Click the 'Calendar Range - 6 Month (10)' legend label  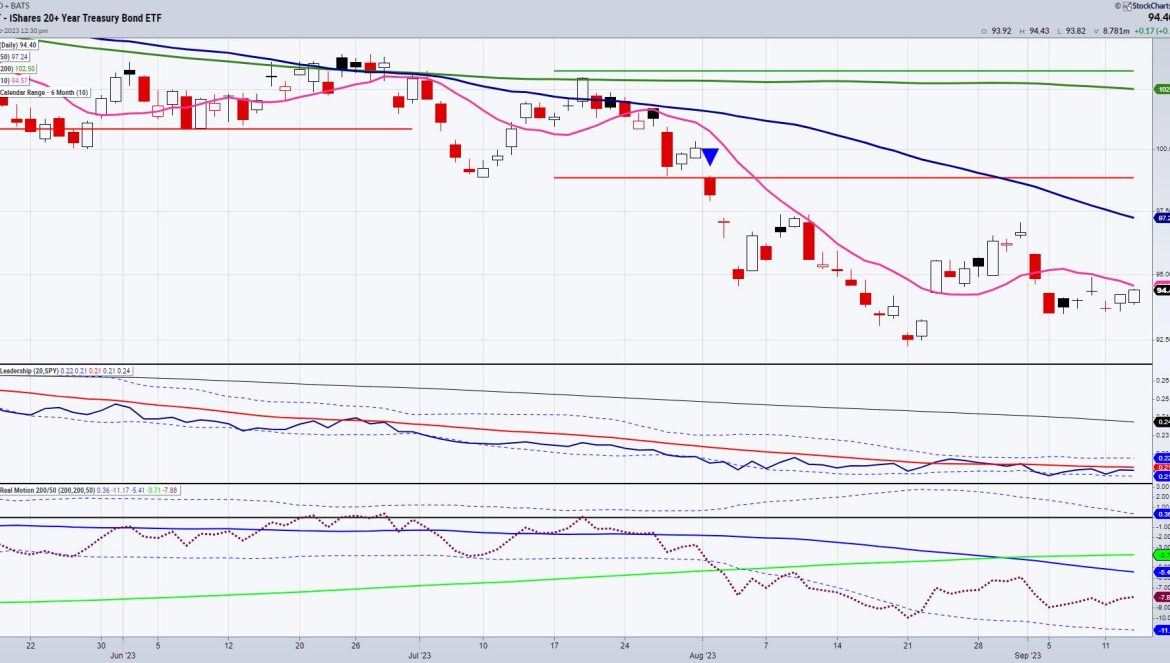tap(45, 92)
